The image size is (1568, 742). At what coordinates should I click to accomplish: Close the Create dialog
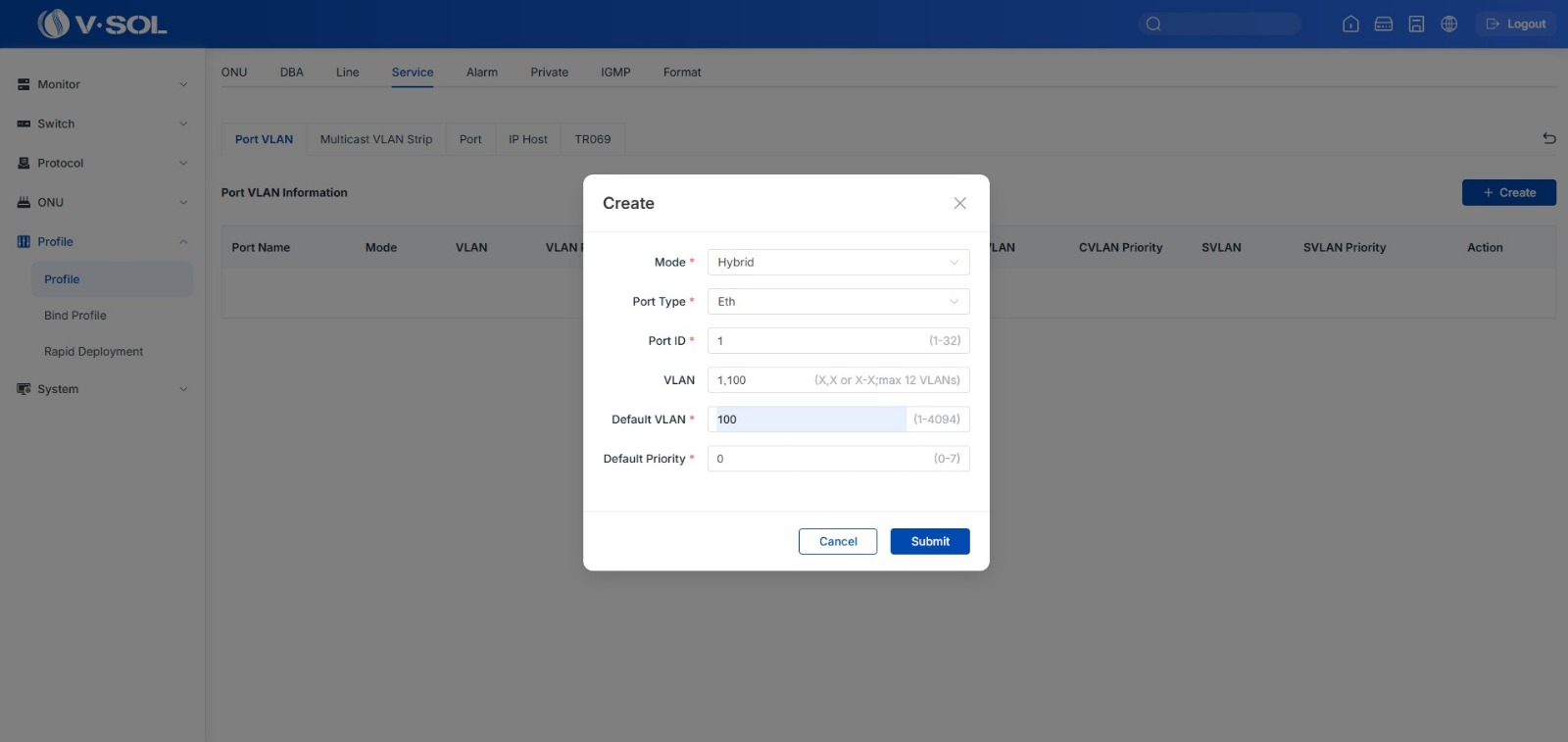point(959,203)
